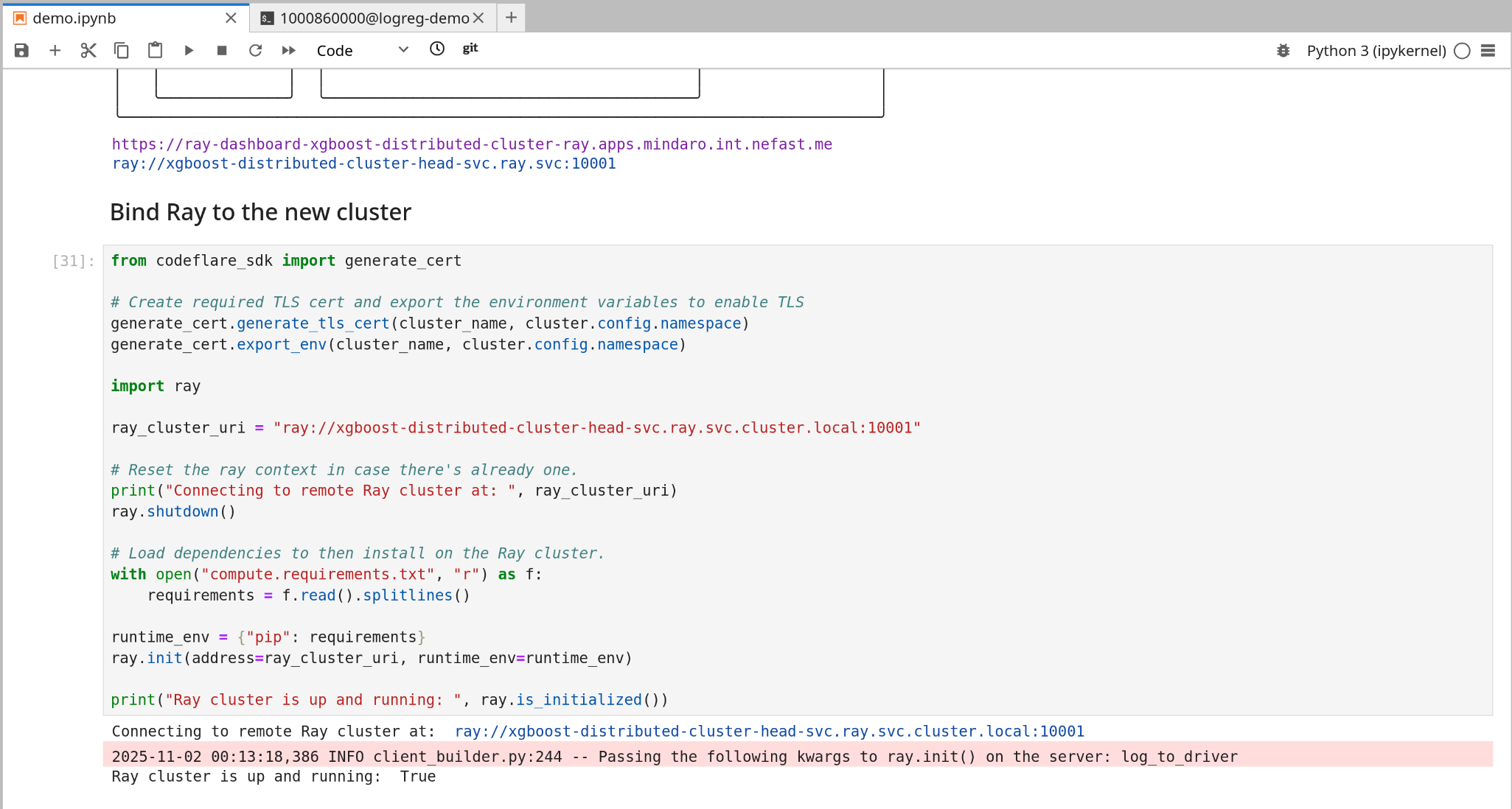Save the notebook with the floppy disk icon
The width and height of the screenshot is (1512, 809).
coord(21,50)
